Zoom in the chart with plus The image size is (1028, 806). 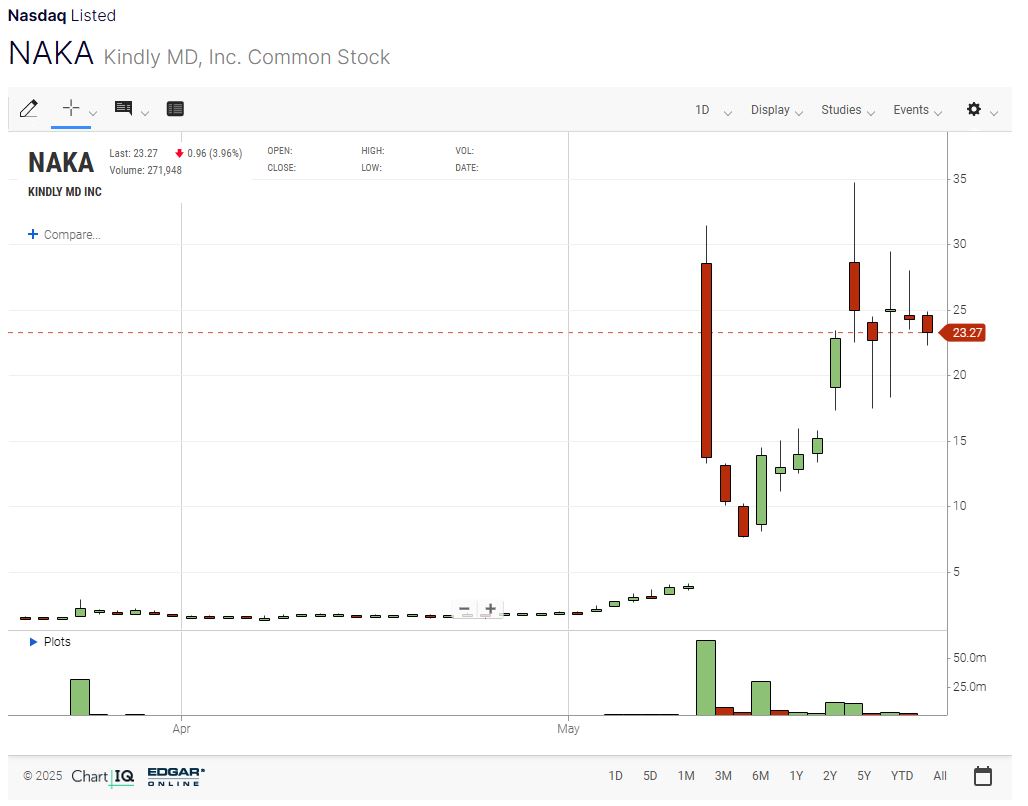[x=490, y=609]
